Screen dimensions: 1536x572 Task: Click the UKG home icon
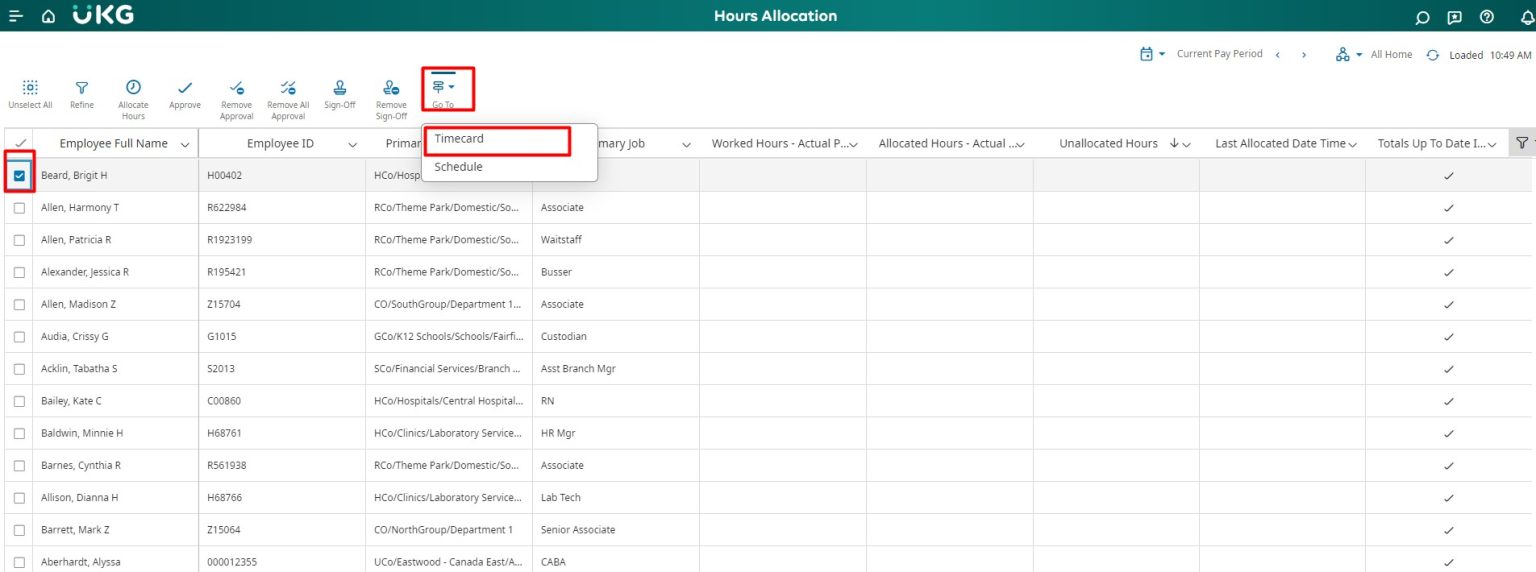tap(48, 17)
